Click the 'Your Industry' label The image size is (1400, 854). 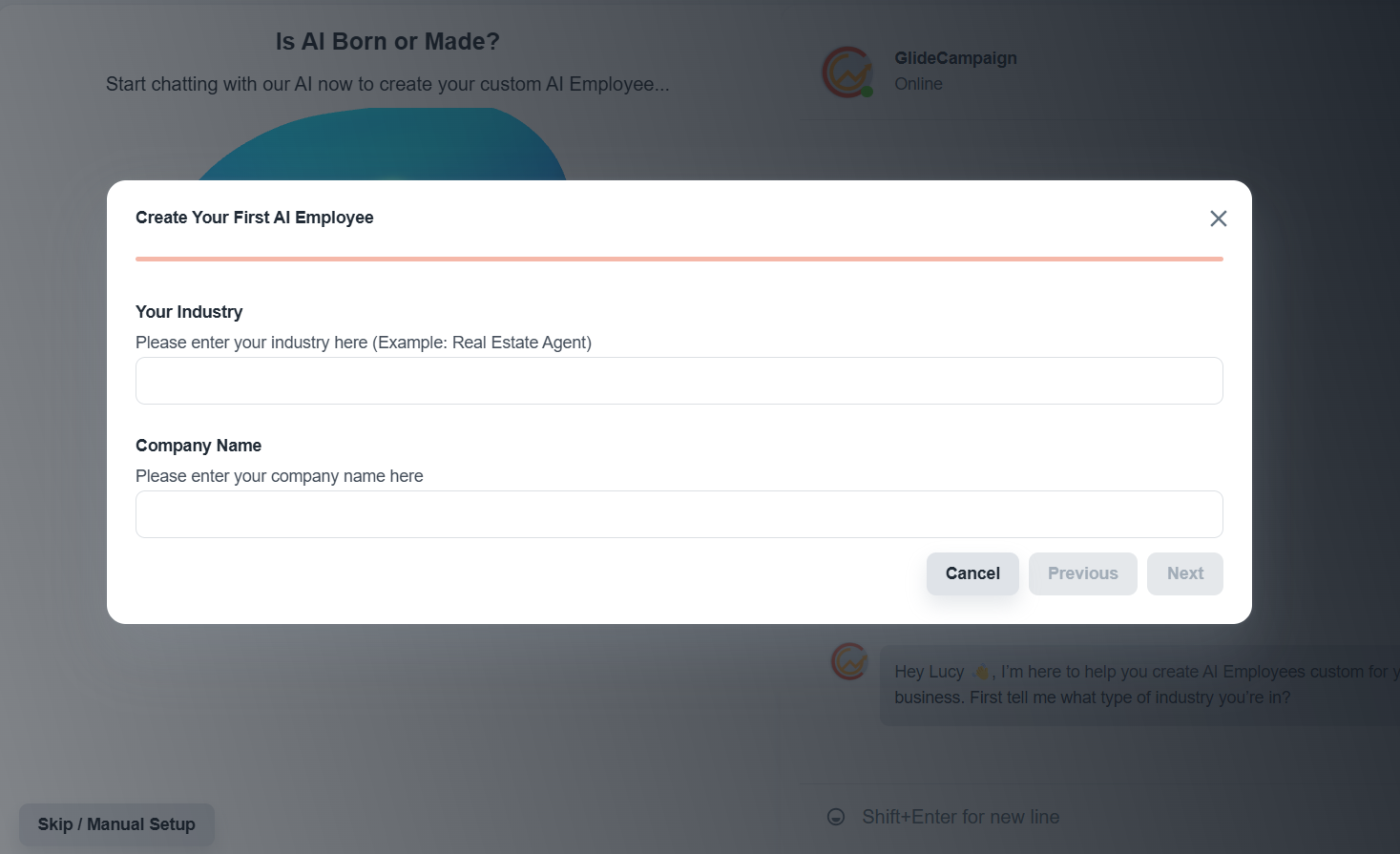pos(189,312)
